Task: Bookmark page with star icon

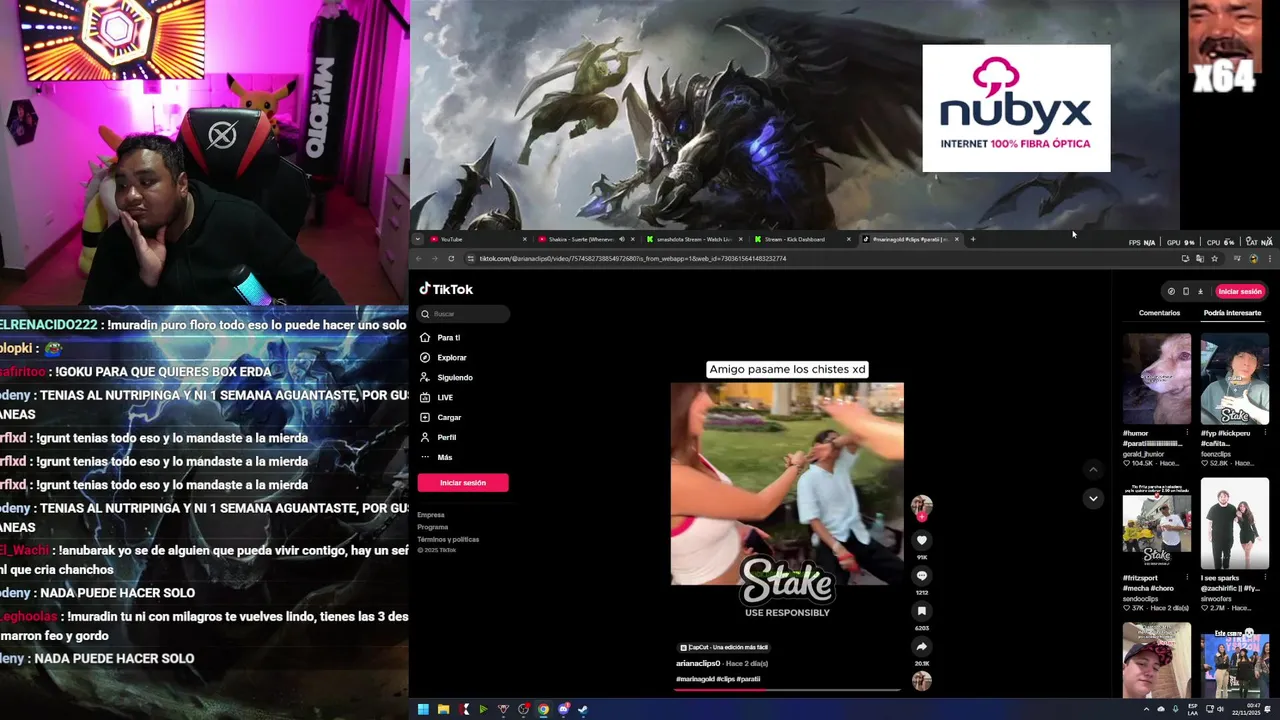Action: [1214, 258]
